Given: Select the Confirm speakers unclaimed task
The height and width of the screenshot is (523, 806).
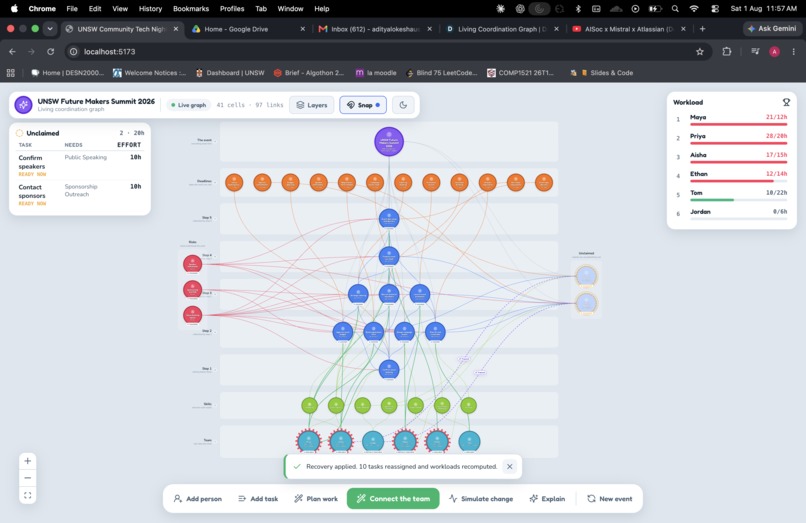Looking at the screenshot, I should (80, 165).
